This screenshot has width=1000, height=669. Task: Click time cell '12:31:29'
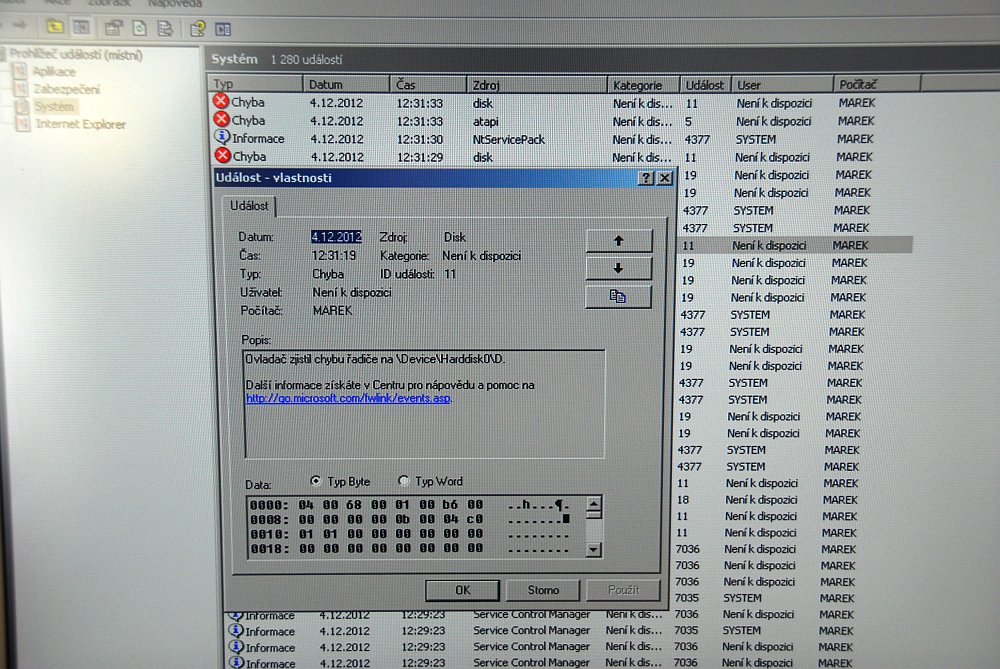click(x=420, y=157)
